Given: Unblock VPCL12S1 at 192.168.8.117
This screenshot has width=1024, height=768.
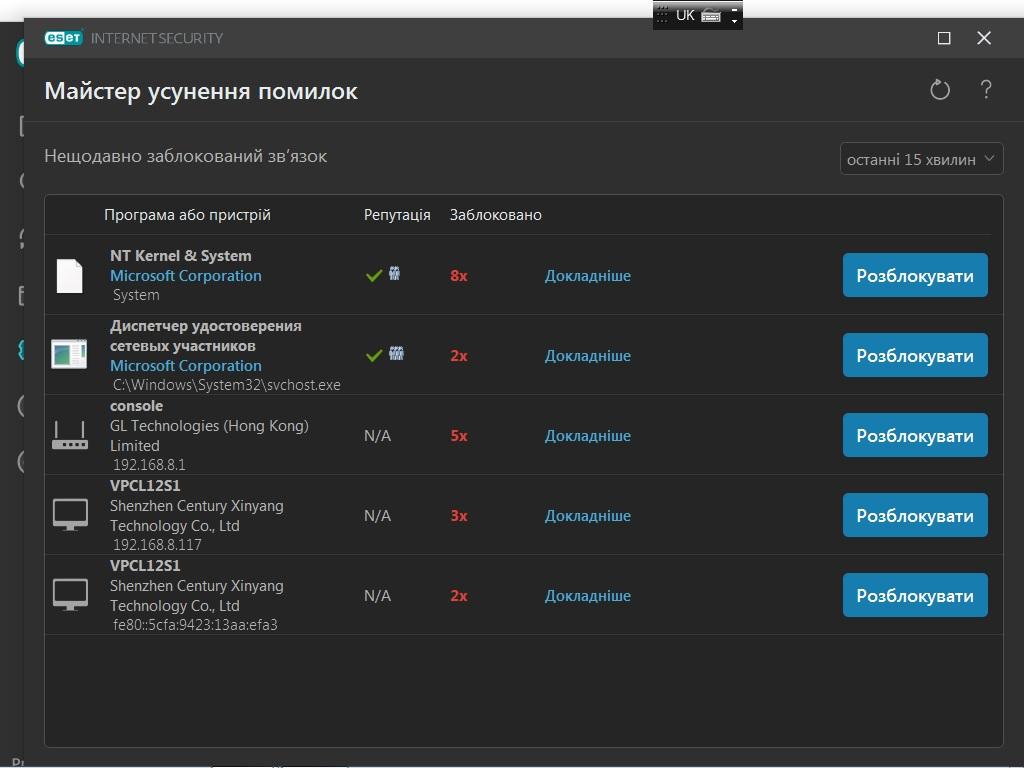Looking at the screenshot, I should point(914,515).
